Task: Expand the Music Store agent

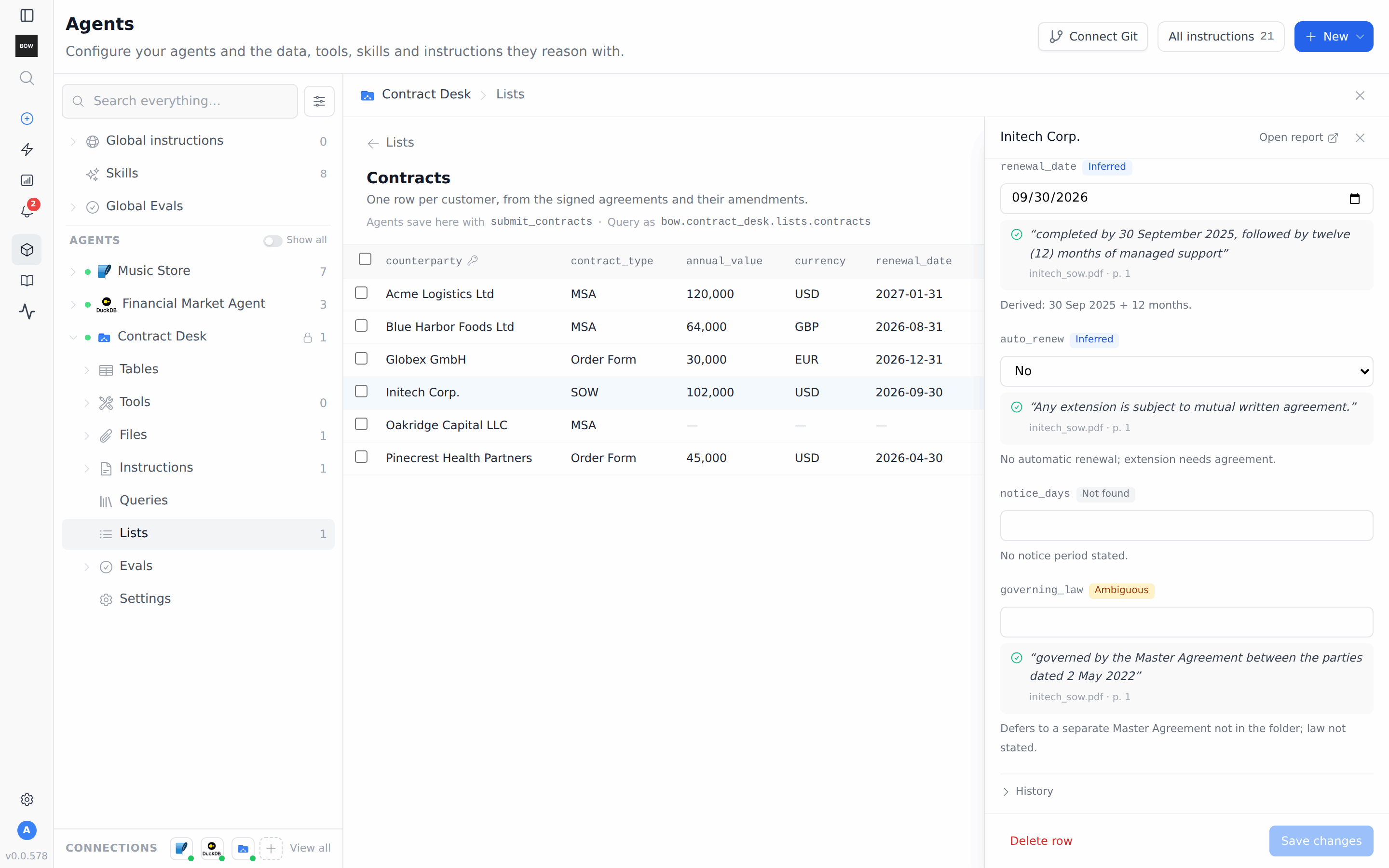Action: point(73,271)
